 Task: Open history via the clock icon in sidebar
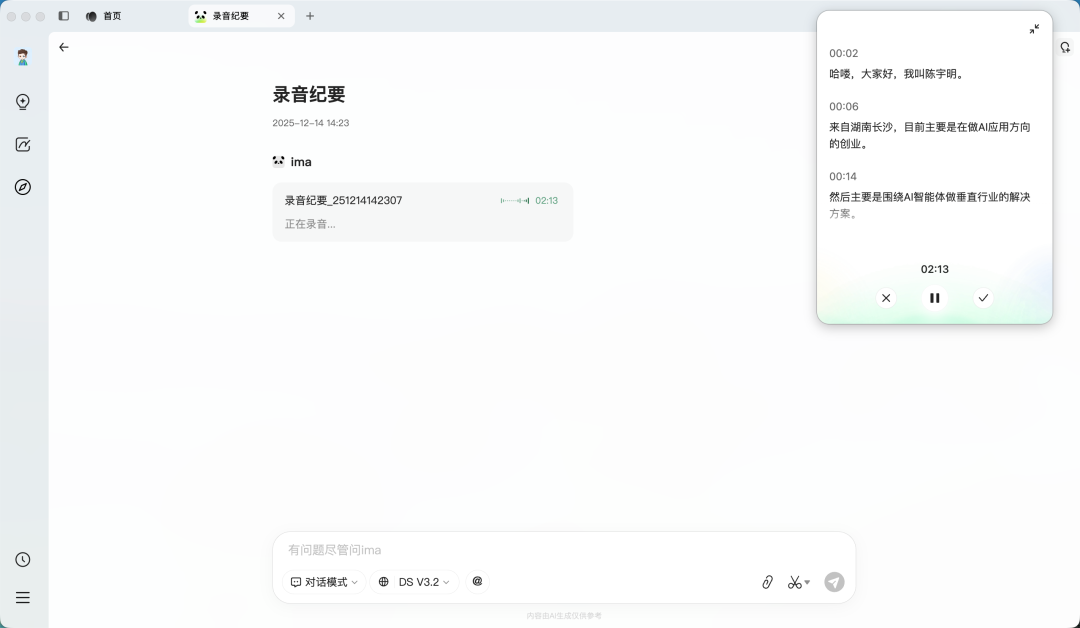[22, 559]
